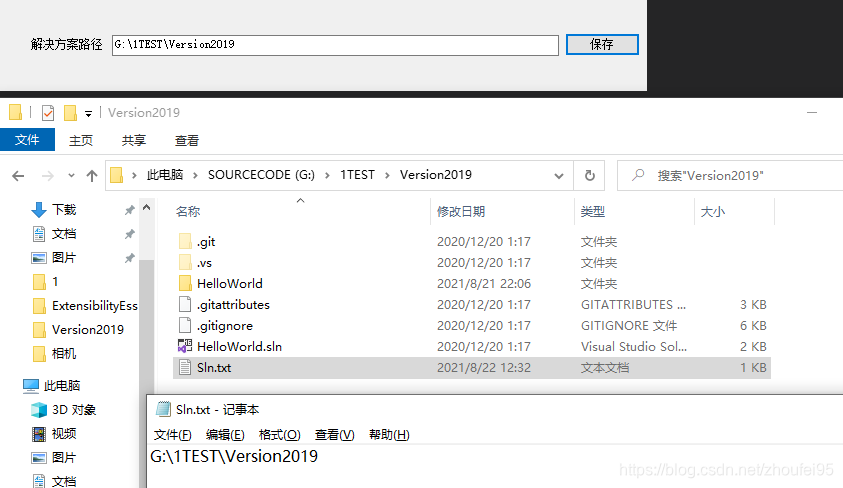The height and width of the screenshot is (488, 843).
Task: Go forward with the forward arrow
Action: click(x=48, y=176)
